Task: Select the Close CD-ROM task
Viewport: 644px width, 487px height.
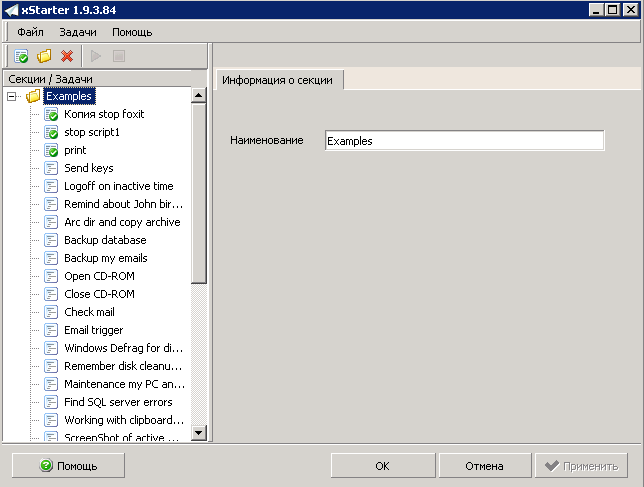Action: point(99,294)
